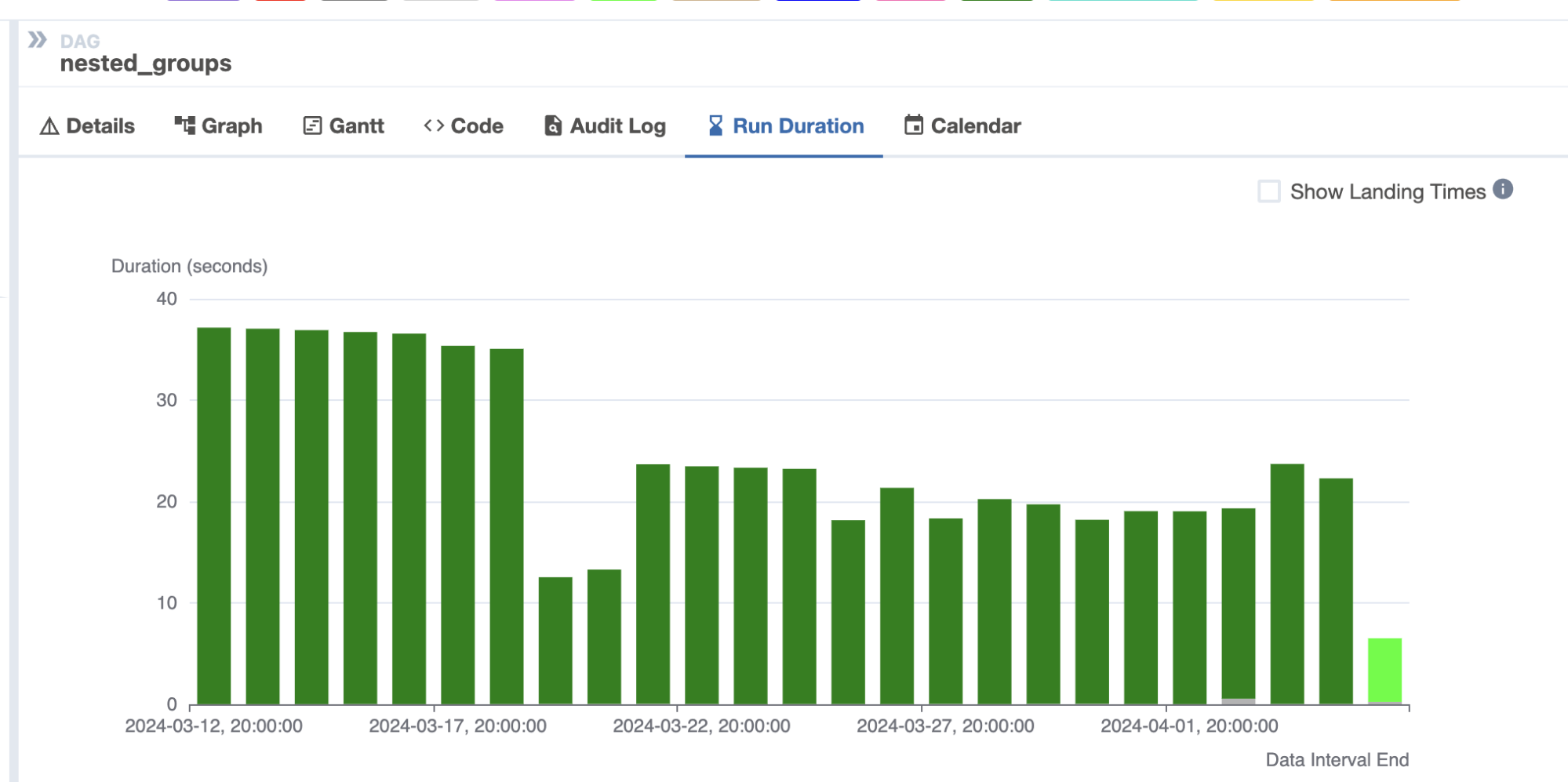Click the 2024-04-01, 20:00:00 axis label
This screenshot has height=782, width=1568.
click(x=1189, y=726)
